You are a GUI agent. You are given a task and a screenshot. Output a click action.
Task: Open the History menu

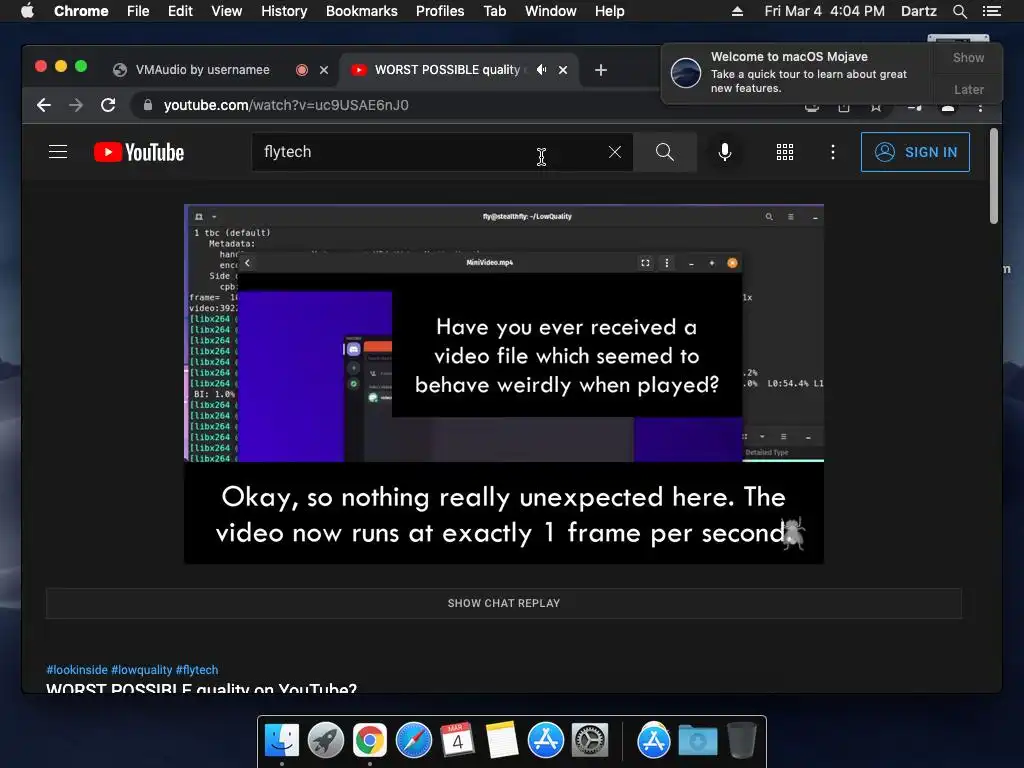pos(284,11)
